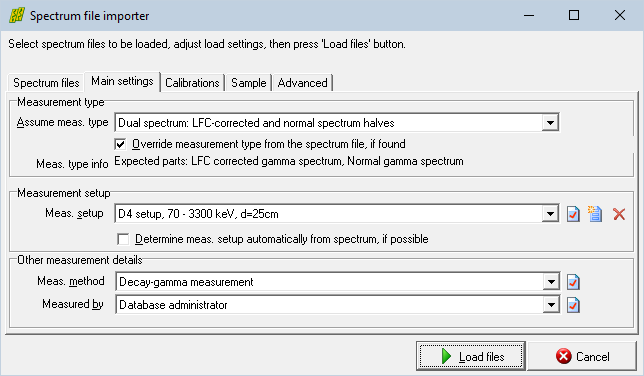Click the Spectrum file importer title icon

[17, 16]
